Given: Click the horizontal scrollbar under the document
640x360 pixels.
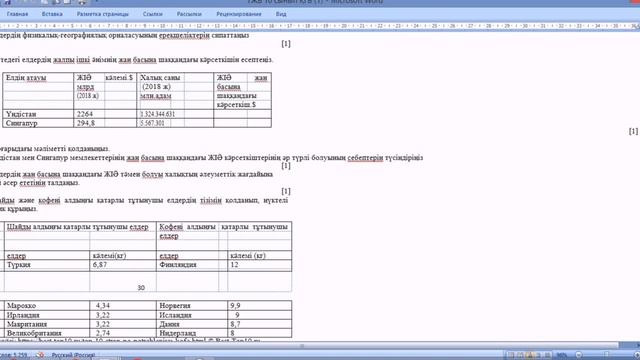Looking at the screenshot, I should tap(309, 346).
